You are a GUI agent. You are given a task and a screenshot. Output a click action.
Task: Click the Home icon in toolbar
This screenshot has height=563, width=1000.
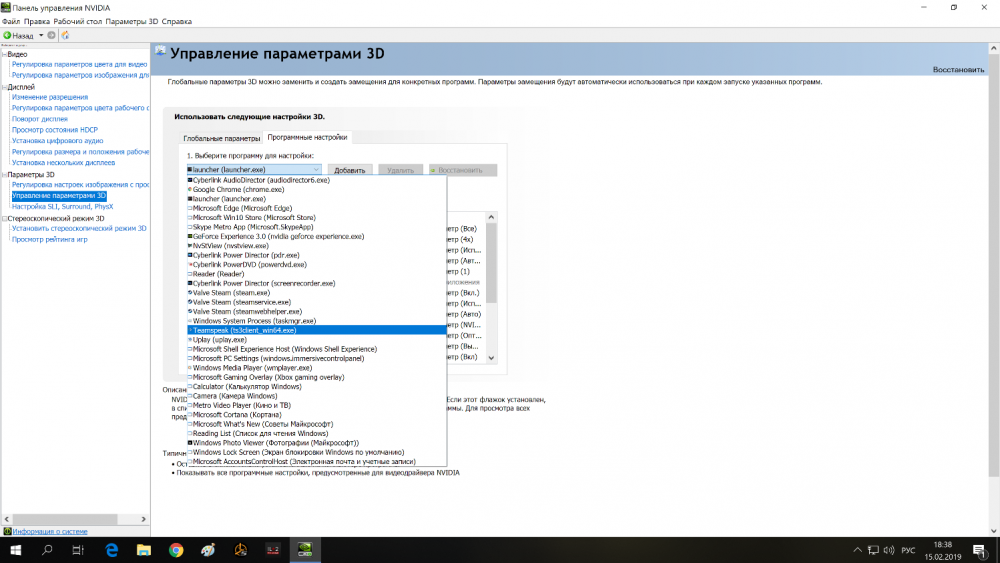click(x=65, y=36)
